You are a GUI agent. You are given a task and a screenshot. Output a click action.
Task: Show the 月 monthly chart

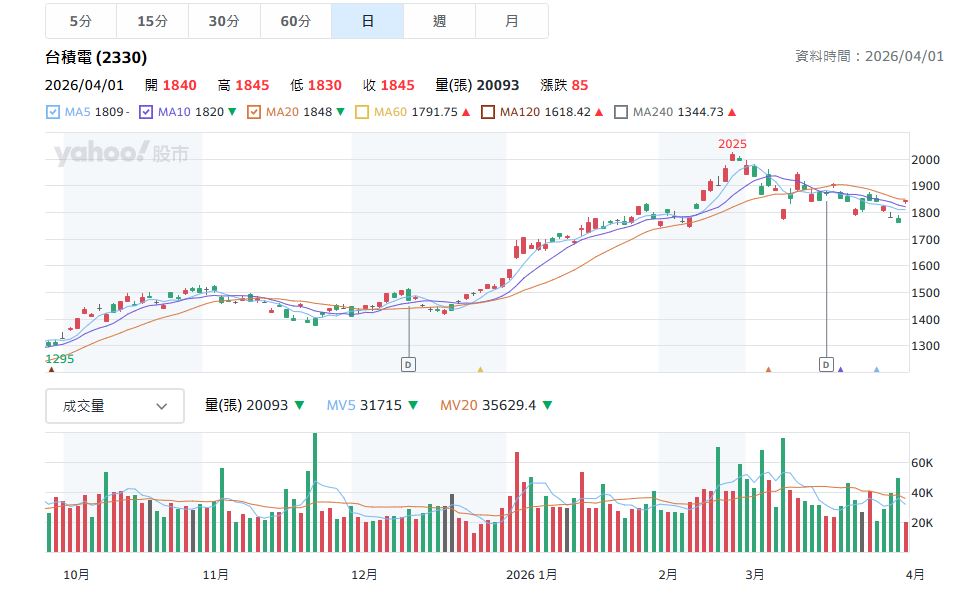(x=512, y=21)
